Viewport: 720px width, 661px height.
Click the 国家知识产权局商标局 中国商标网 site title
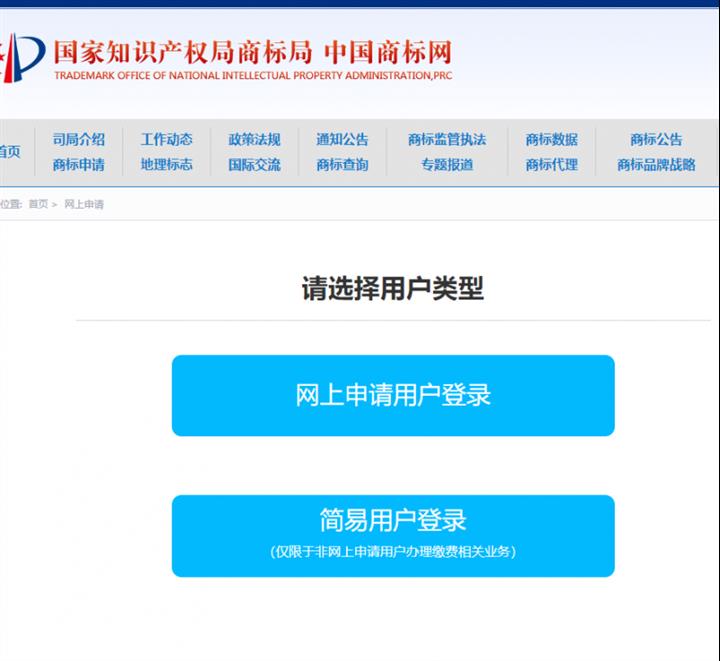(253, 52)
